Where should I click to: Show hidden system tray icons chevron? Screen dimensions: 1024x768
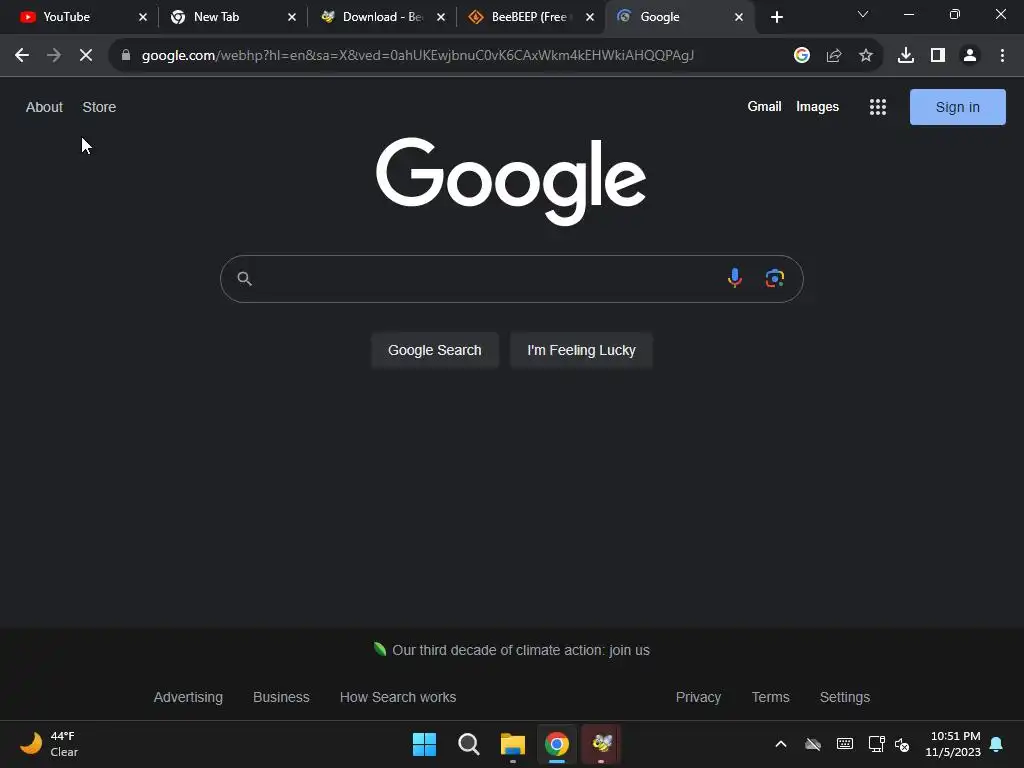coord(780,744)
